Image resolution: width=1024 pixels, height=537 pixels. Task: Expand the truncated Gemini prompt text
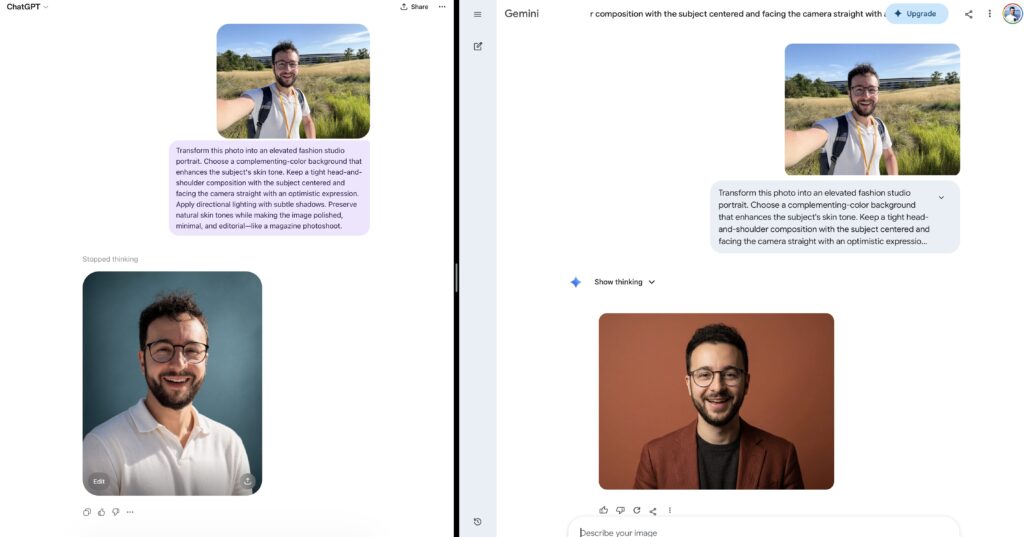tap(941, 197)
